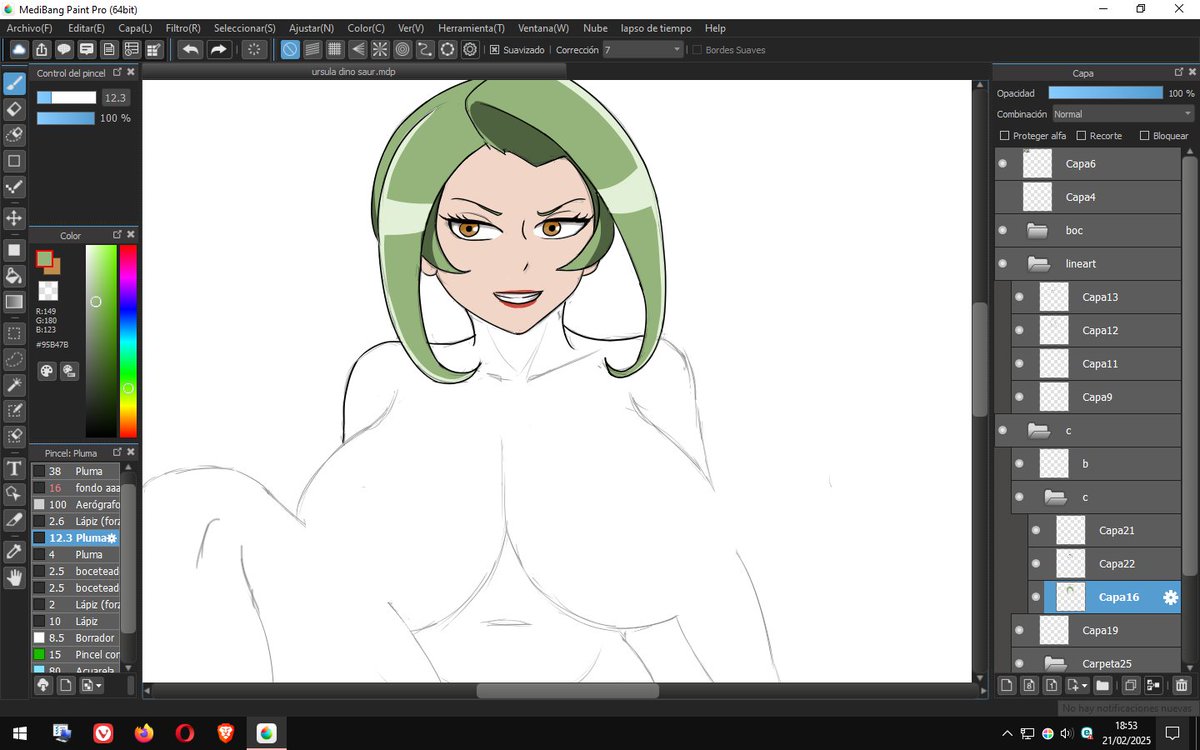Adjust the layer Opacidad slider
Viewport: 1200px width, 750px height.
coord(1106,93)
